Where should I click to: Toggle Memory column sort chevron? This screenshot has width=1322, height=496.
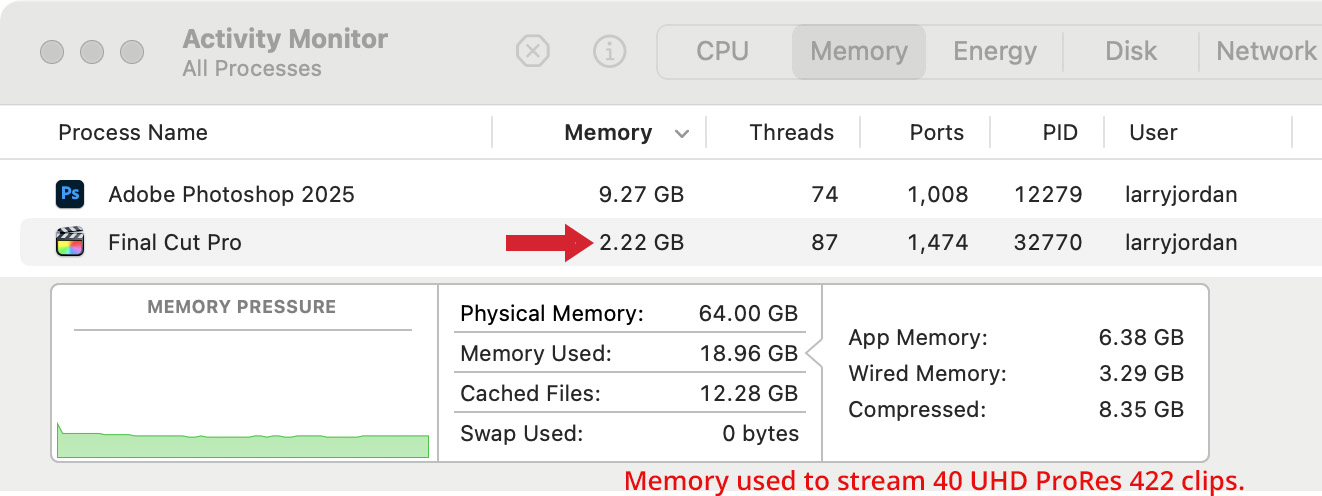pyautogui.click(x=682, y=133)
